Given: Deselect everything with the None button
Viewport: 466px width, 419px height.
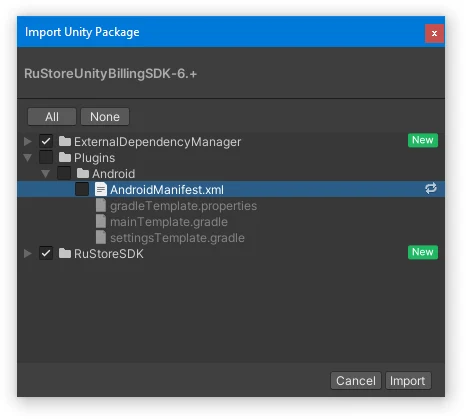Looking at the screenshot, I should point(105,117).
